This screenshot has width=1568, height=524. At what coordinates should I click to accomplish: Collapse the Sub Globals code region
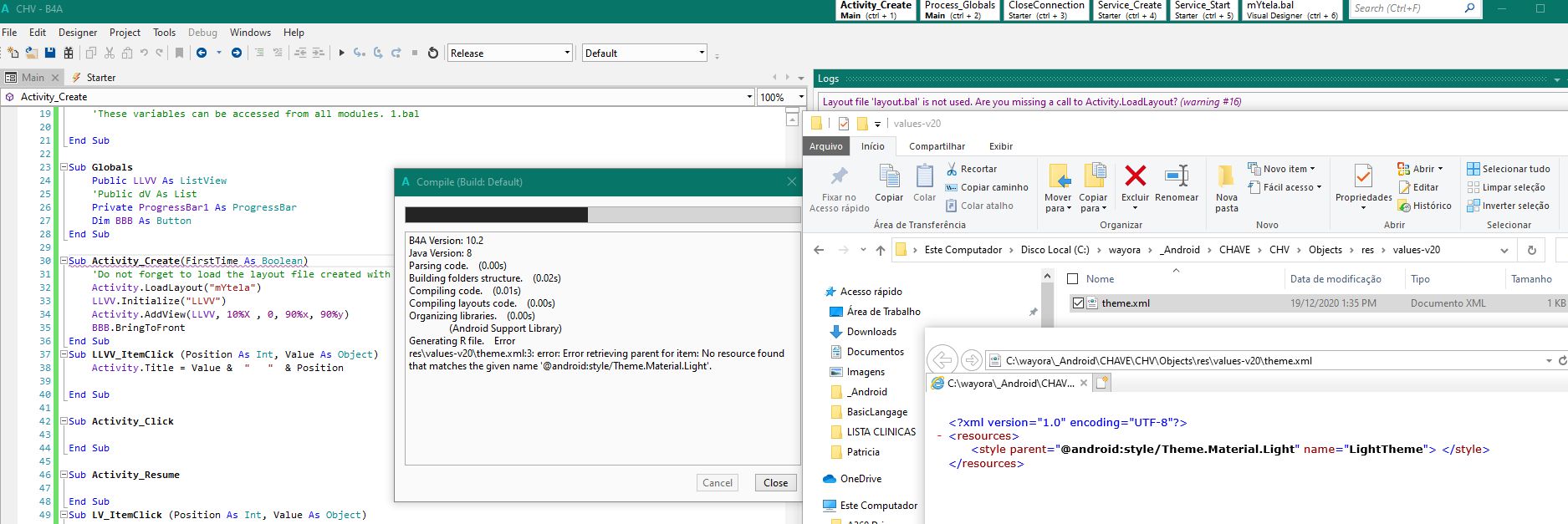point(63,167)
